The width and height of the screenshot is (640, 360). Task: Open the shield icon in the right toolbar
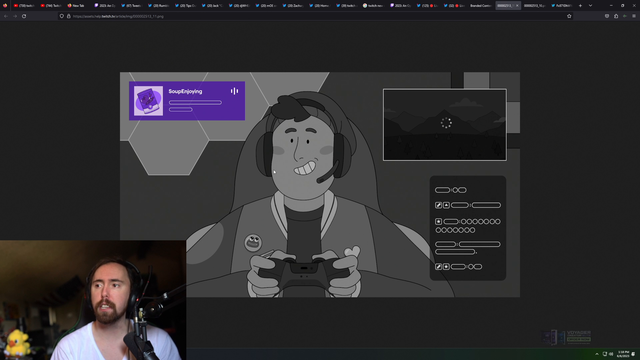(607, 16)
